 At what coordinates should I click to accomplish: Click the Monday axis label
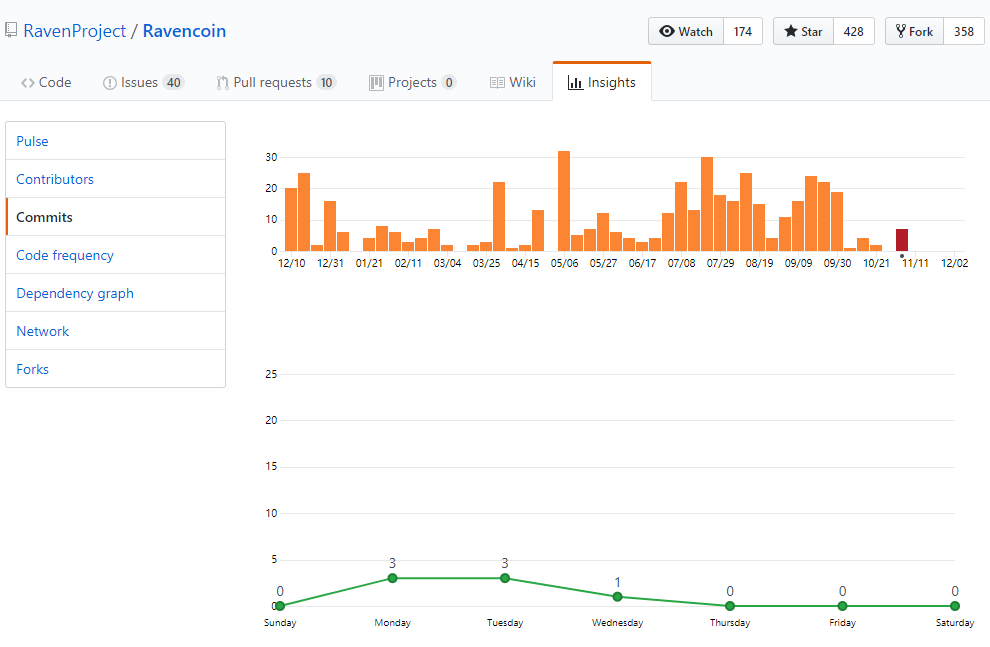pos(392,623)
